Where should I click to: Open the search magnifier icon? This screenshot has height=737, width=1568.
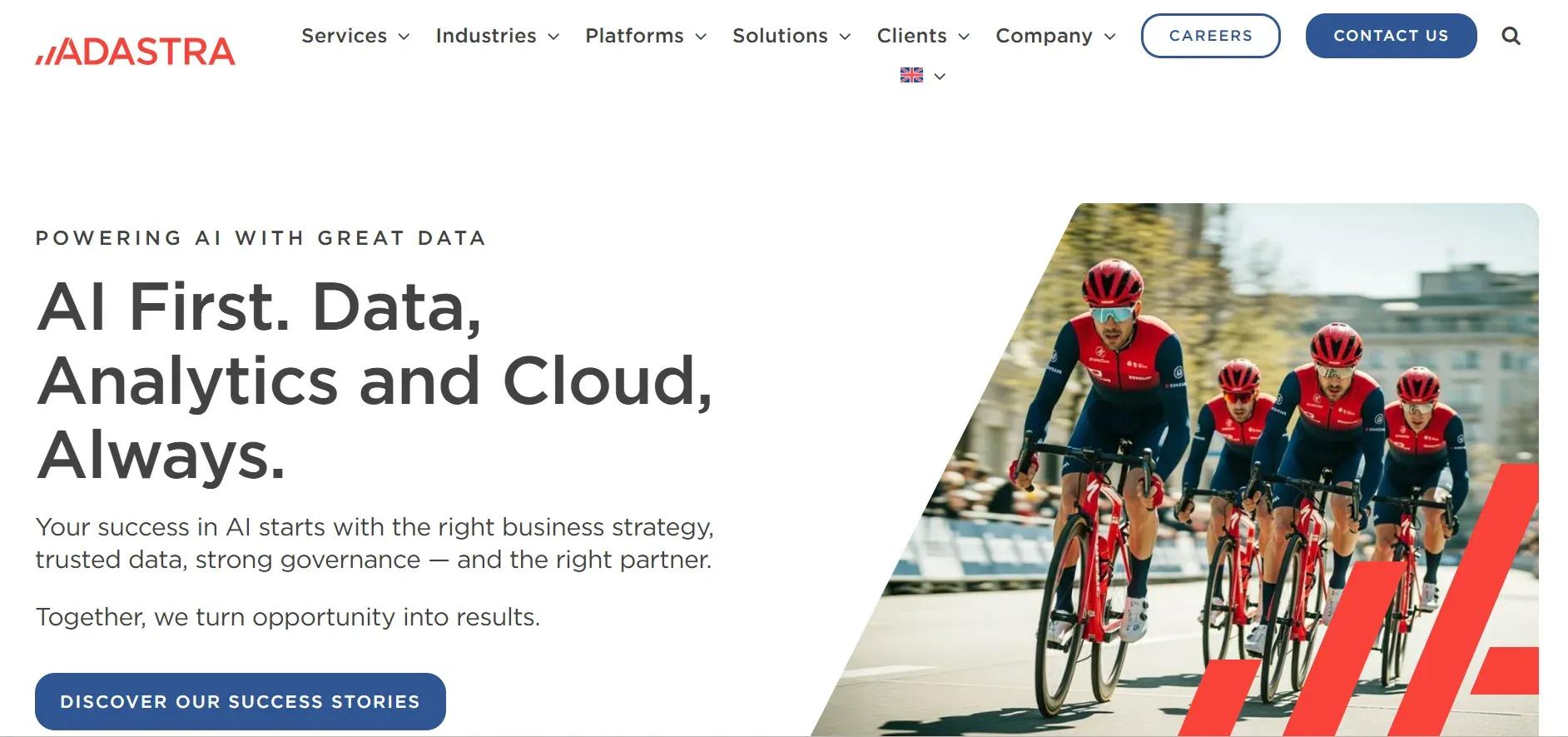[x=1511, y=36]
